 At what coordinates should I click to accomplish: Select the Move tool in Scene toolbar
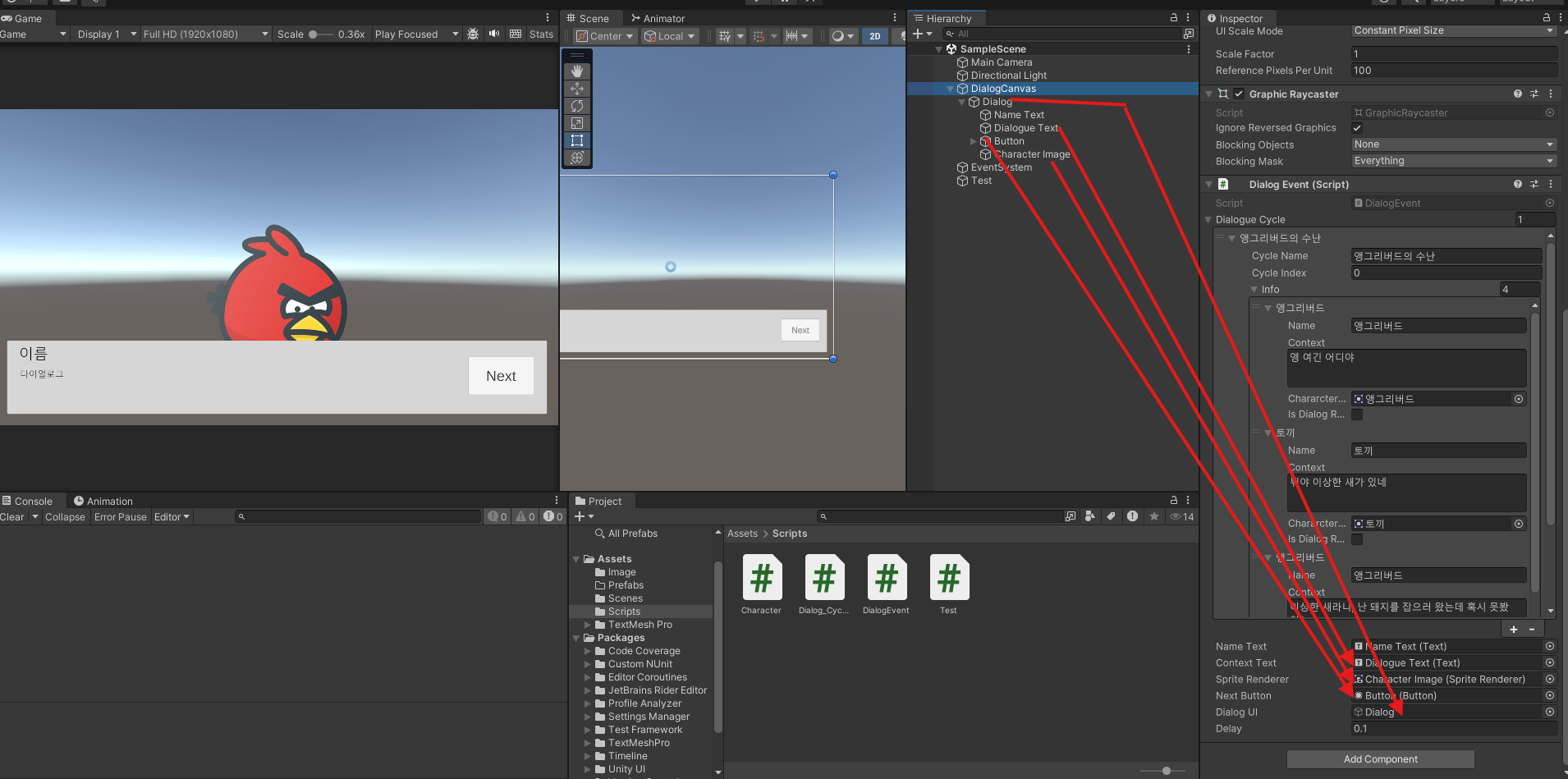577,89
